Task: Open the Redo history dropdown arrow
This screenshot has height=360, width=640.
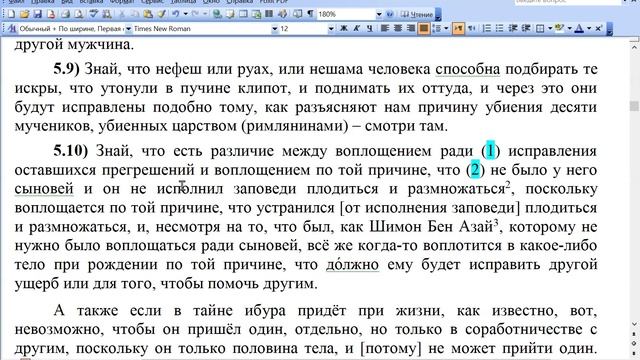Action: 205,14
